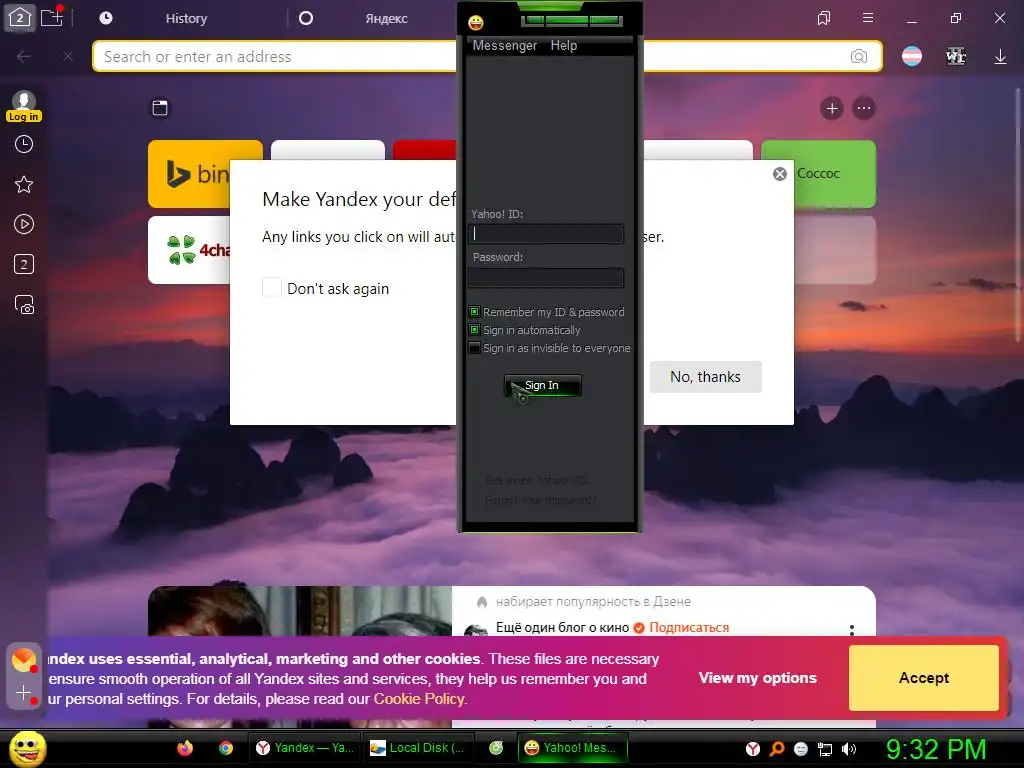The height and width of the screenshot is (768, 1024).
Task: Open the history clock icon in sidebar
Action: (24, 144)
